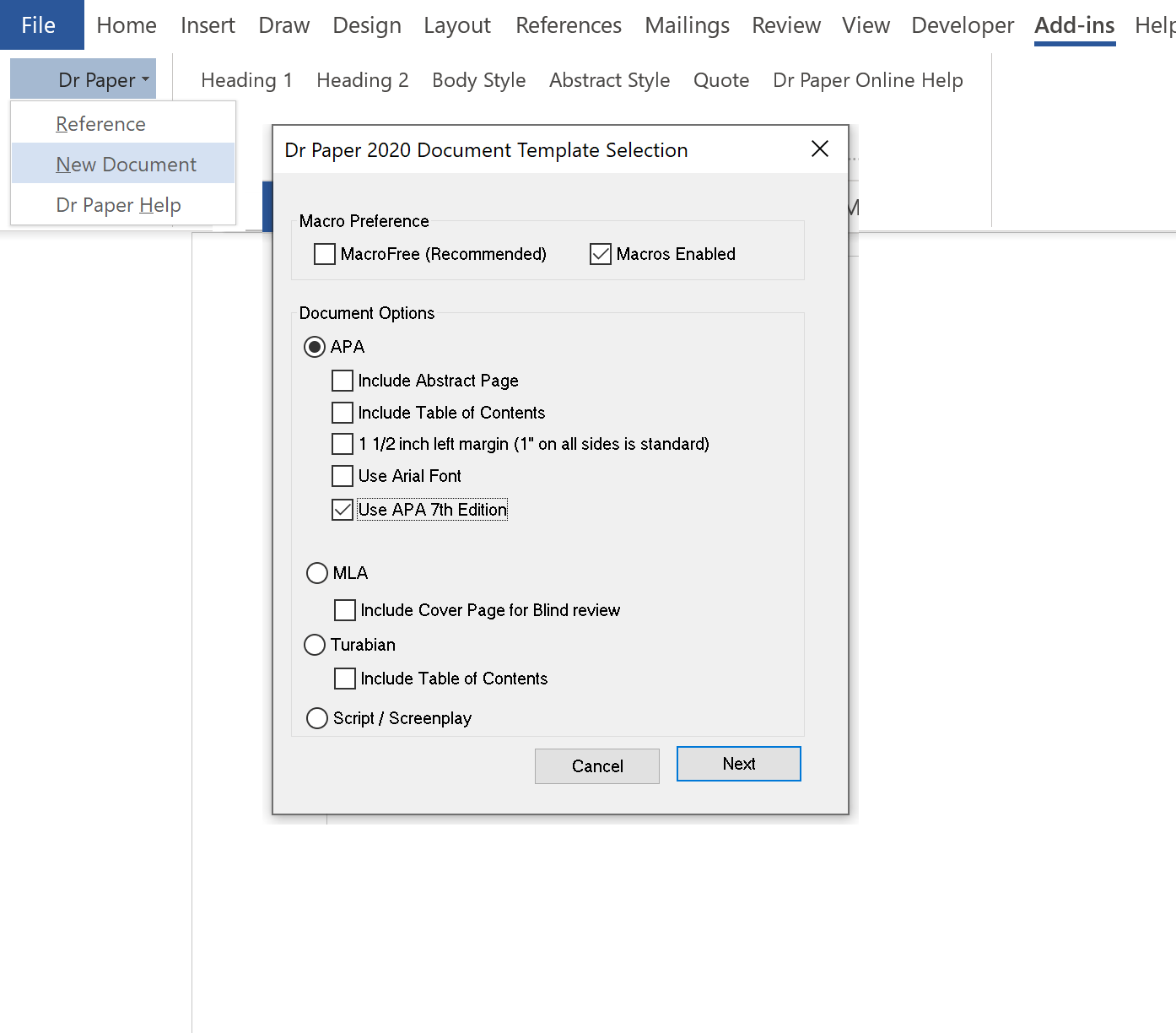Uncheck the Macros Enabled checkbox
The height and width of the screenshot is (1033, 1176).
(x=601, y=254)
